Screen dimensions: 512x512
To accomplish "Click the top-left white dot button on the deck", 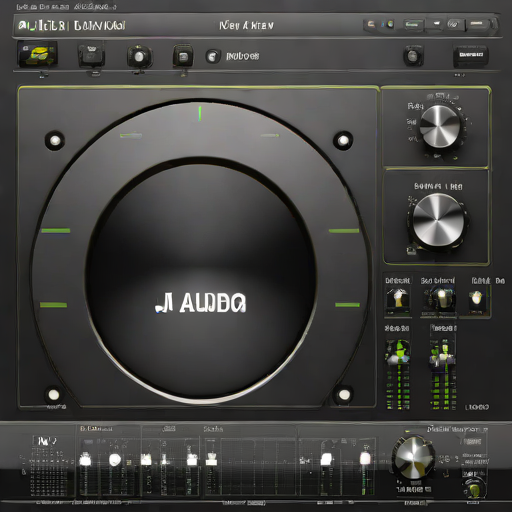I will [x=55, y=140].
